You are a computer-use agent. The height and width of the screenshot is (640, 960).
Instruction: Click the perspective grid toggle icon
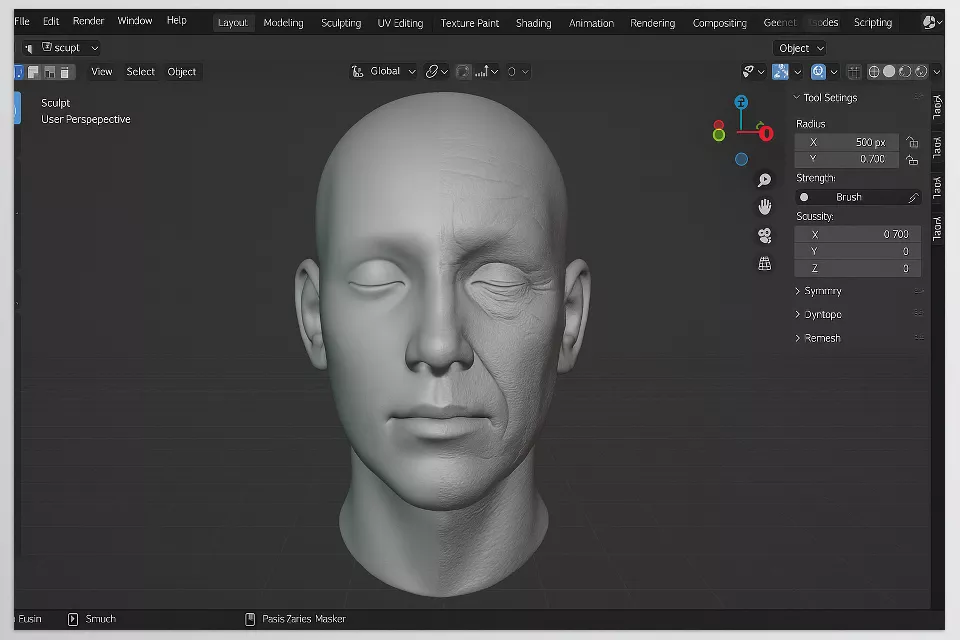click(x=765, y=264)
